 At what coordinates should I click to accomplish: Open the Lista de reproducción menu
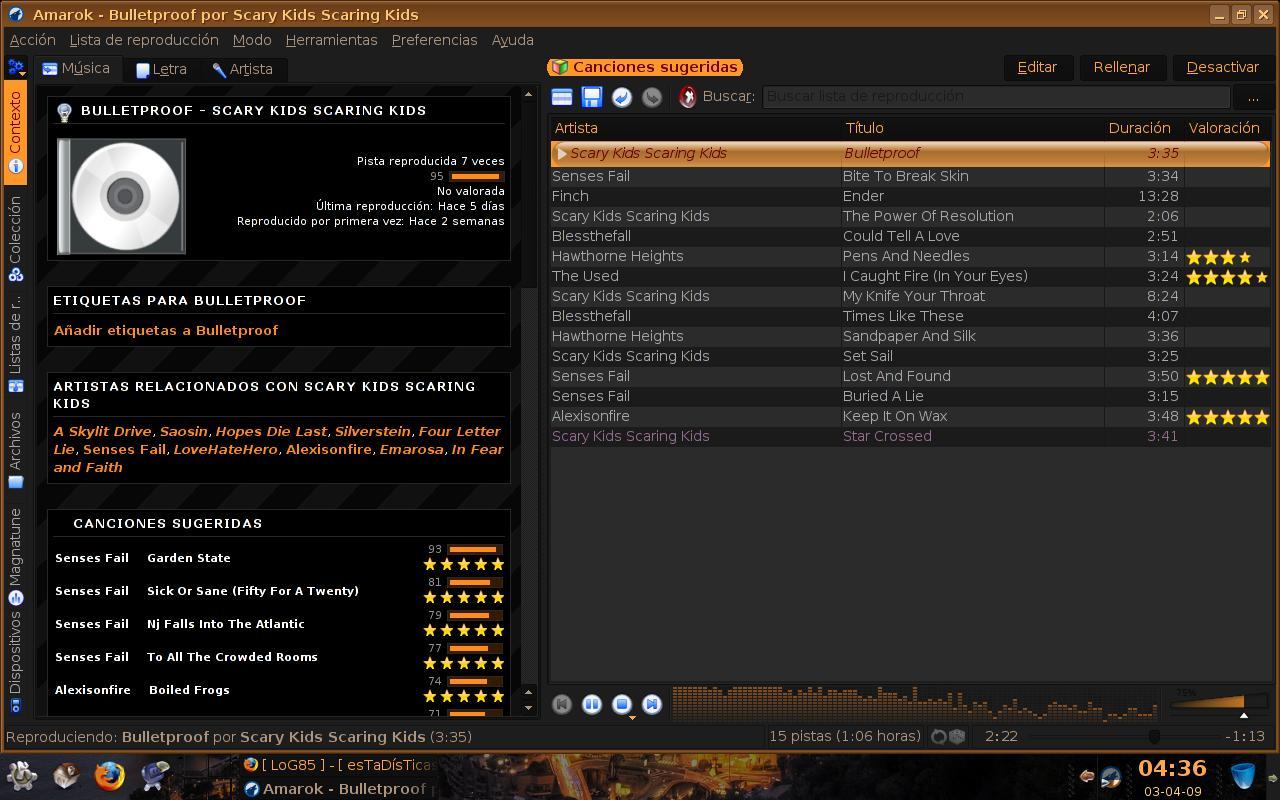click(144, 40)
